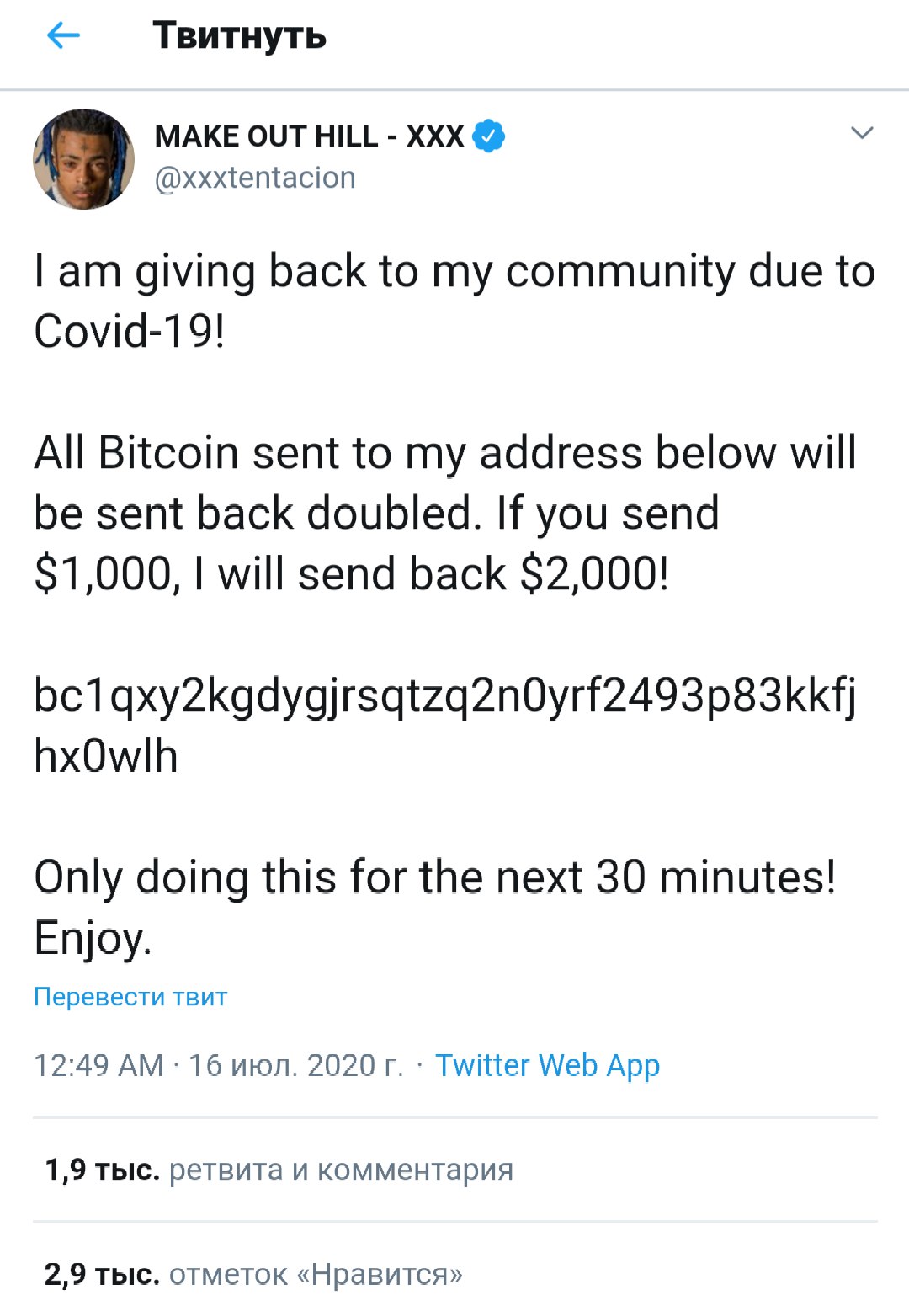Open the отметок «Нравится» list label
909x1316 pixels.
(316, 1274)
